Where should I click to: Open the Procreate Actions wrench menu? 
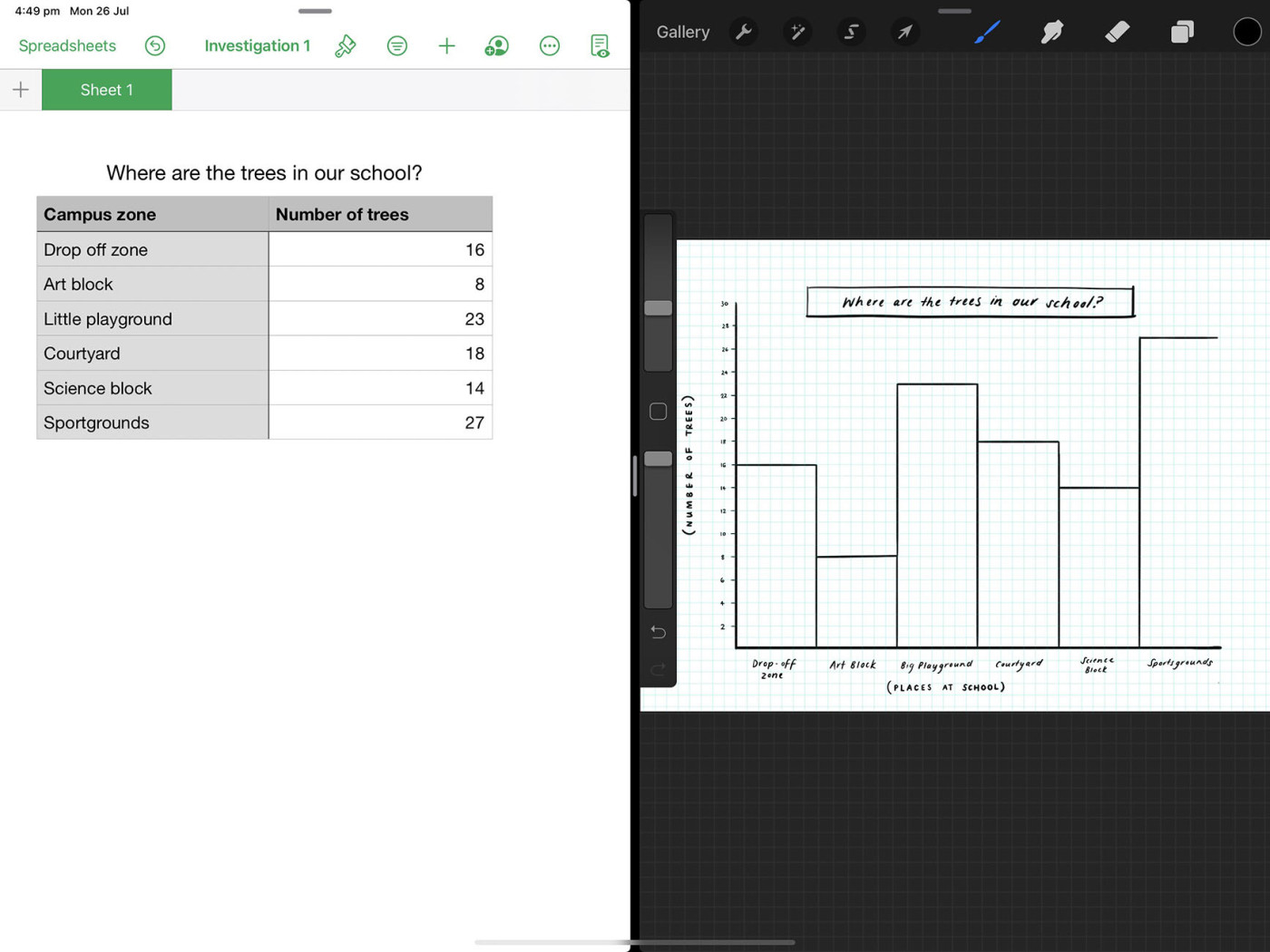(744, 33)
